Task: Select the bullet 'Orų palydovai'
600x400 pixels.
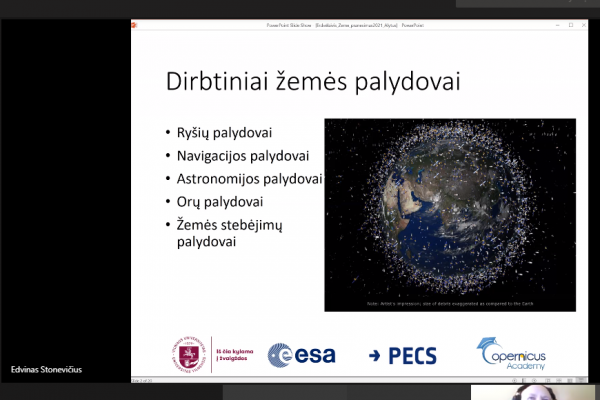Action: pyautogui.click(x=220, y=202)
